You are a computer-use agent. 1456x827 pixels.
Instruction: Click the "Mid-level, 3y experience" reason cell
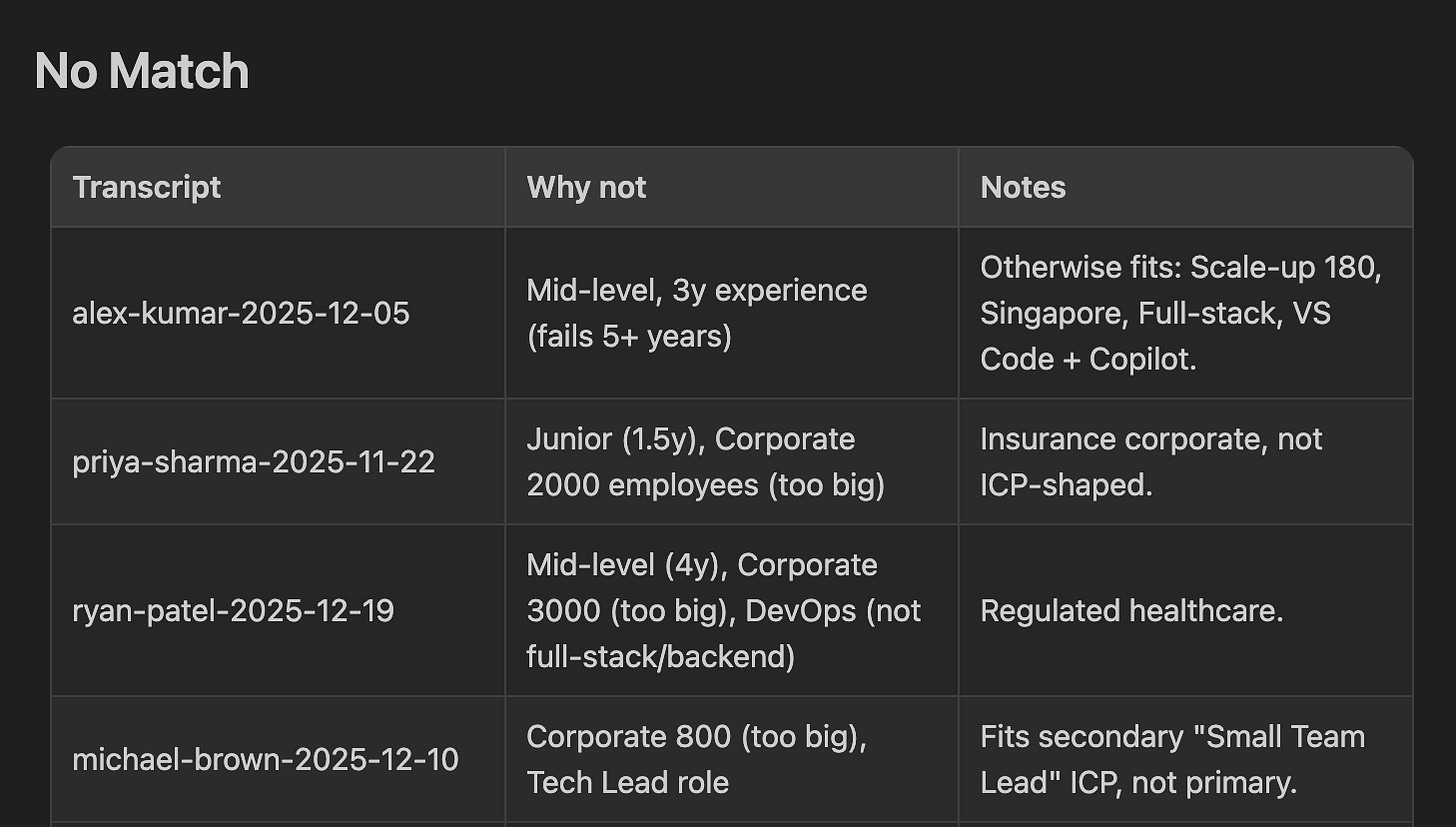coord(731,313)
